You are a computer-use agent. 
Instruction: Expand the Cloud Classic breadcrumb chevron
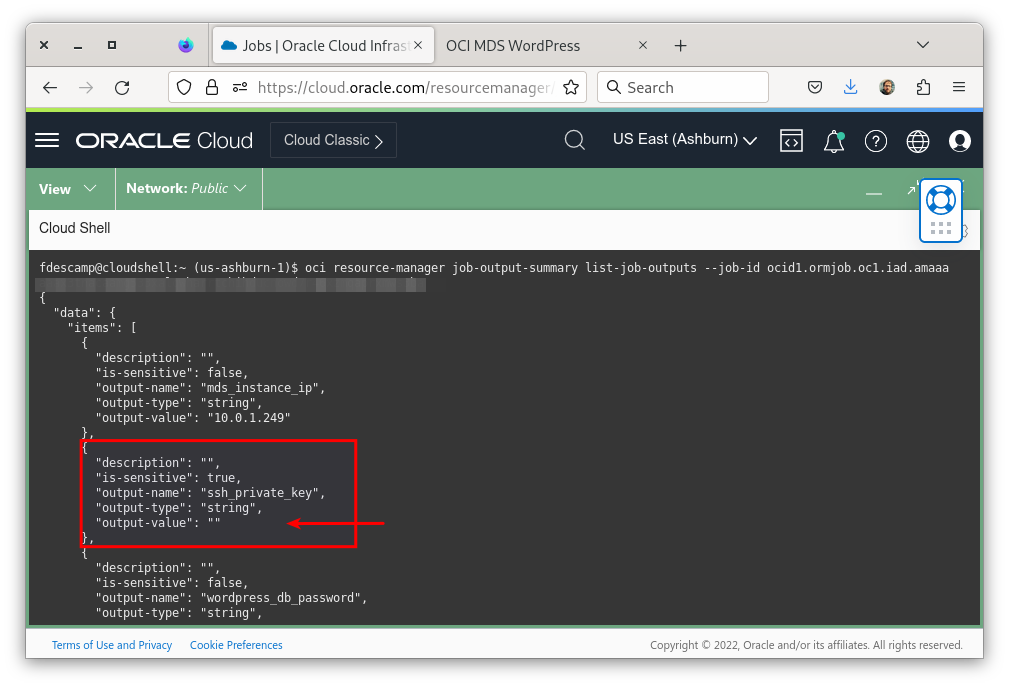coord(381,140)
